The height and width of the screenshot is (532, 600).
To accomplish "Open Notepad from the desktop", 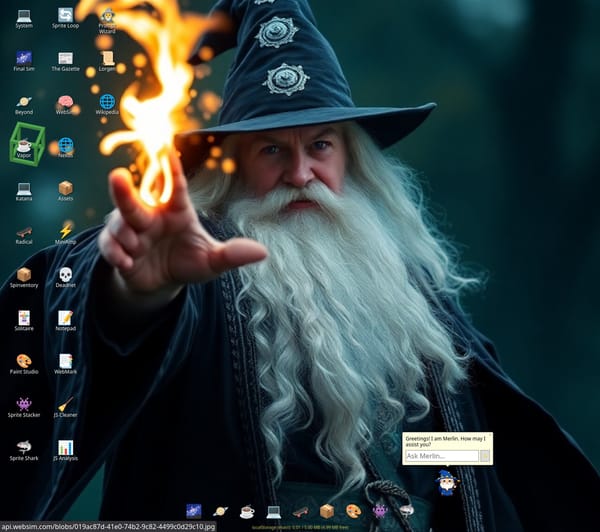I will [x=65, y=321].
